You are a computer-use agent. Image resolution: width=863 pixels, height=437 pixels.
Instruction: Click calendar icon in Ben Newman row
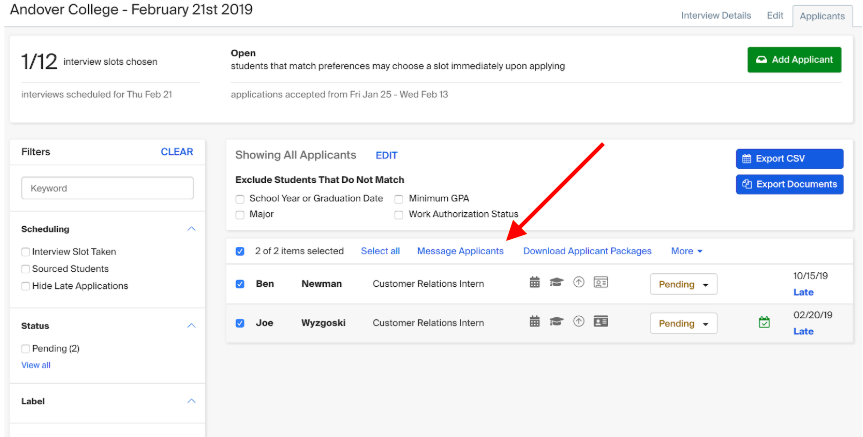(x=534, y=283)
